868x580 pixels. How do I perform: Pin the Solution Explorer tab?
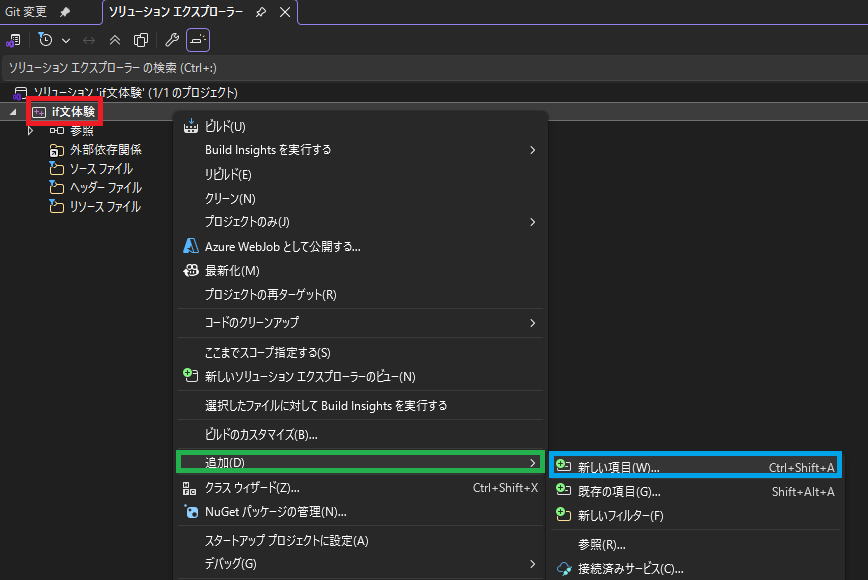[x=261, y=12]
